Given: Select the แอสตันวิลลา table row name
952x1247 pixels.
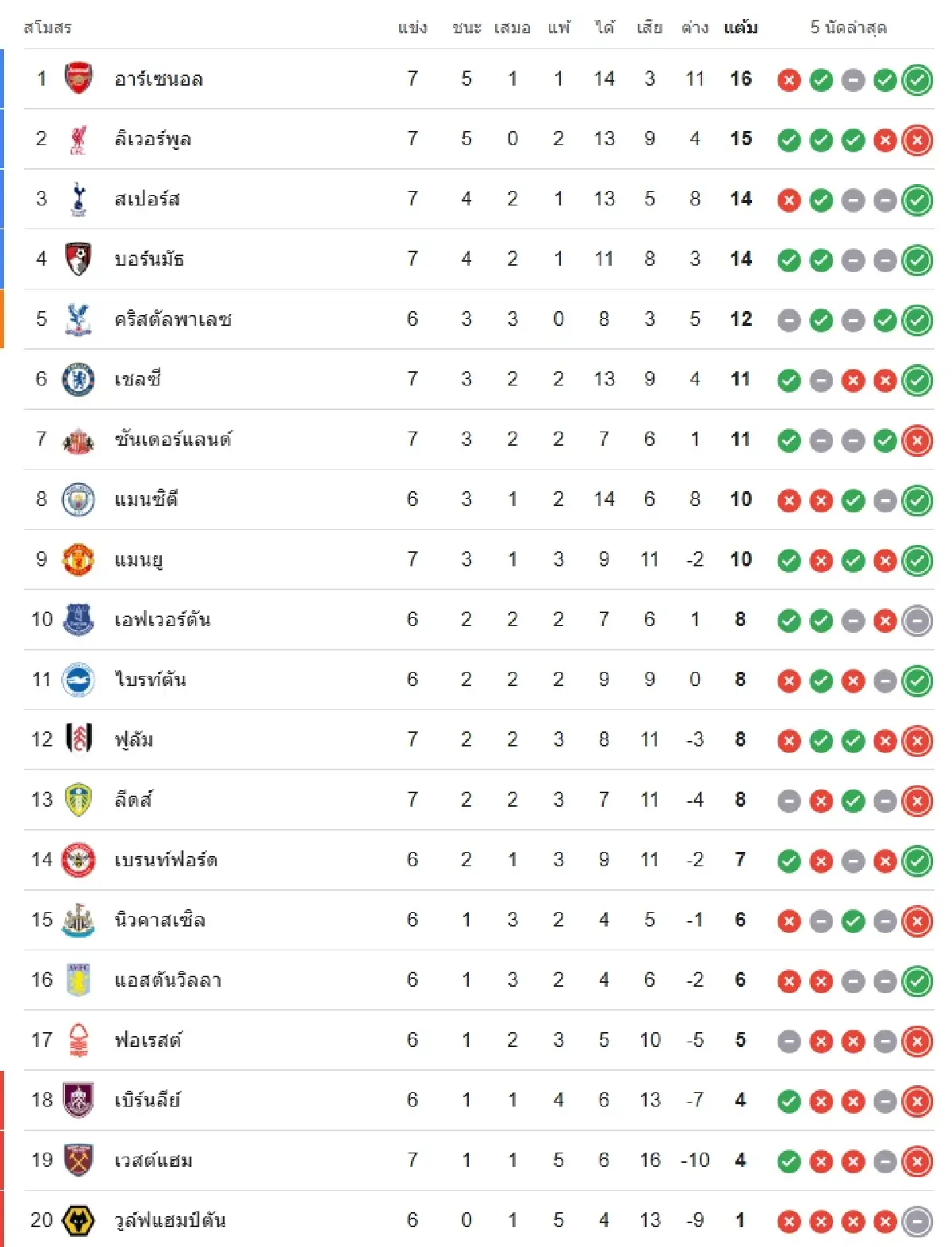Looking at the screenshot, I should 167,980.
